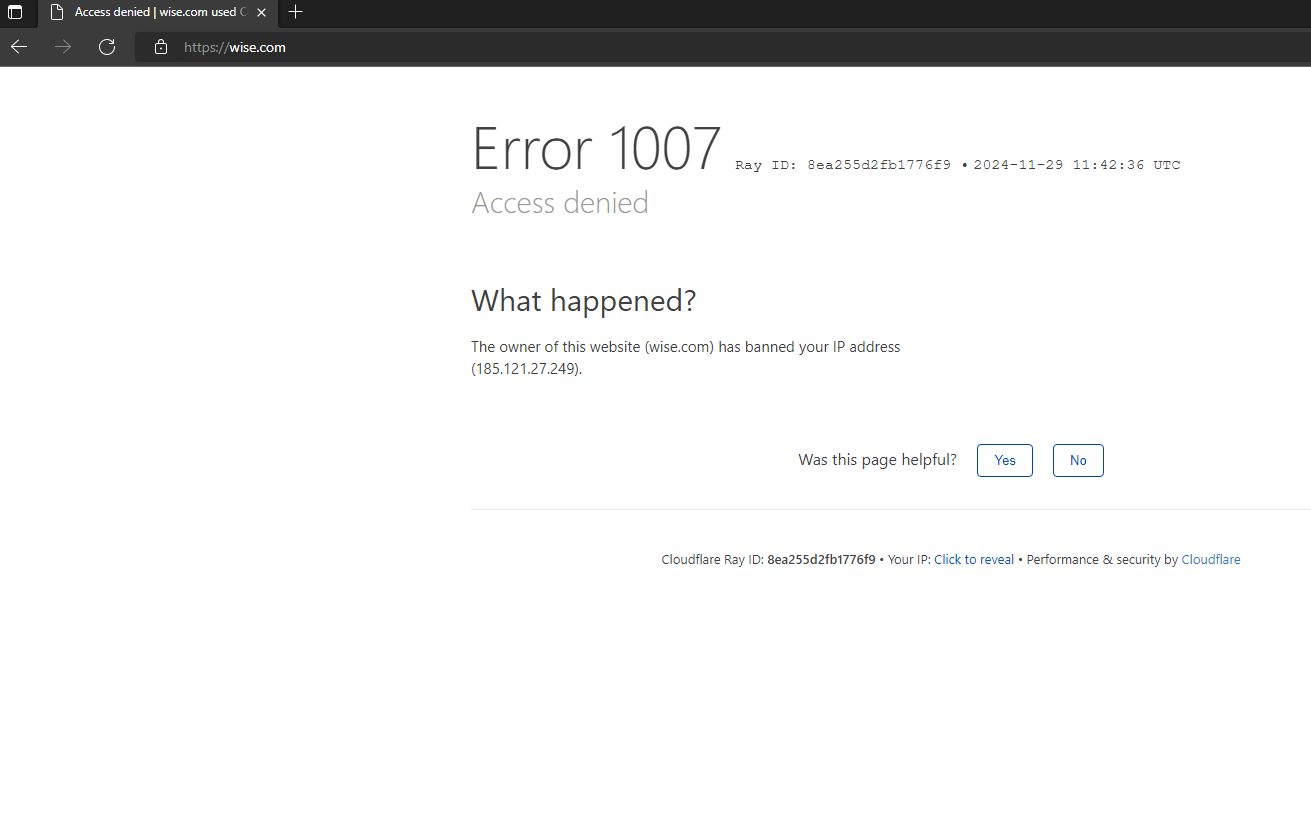Click the forward navigation arrow
Viewport: 1311px width, 815px height.
[x=63, y=47]
